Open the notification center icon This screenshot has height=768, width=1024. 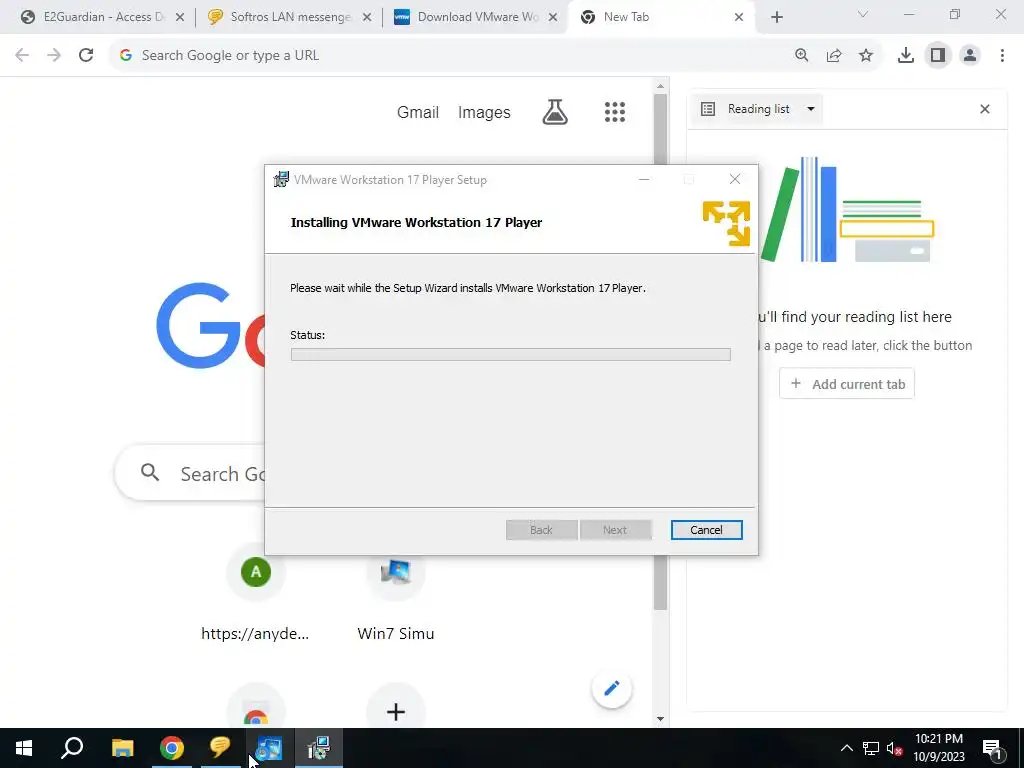[x=993, y=748]
